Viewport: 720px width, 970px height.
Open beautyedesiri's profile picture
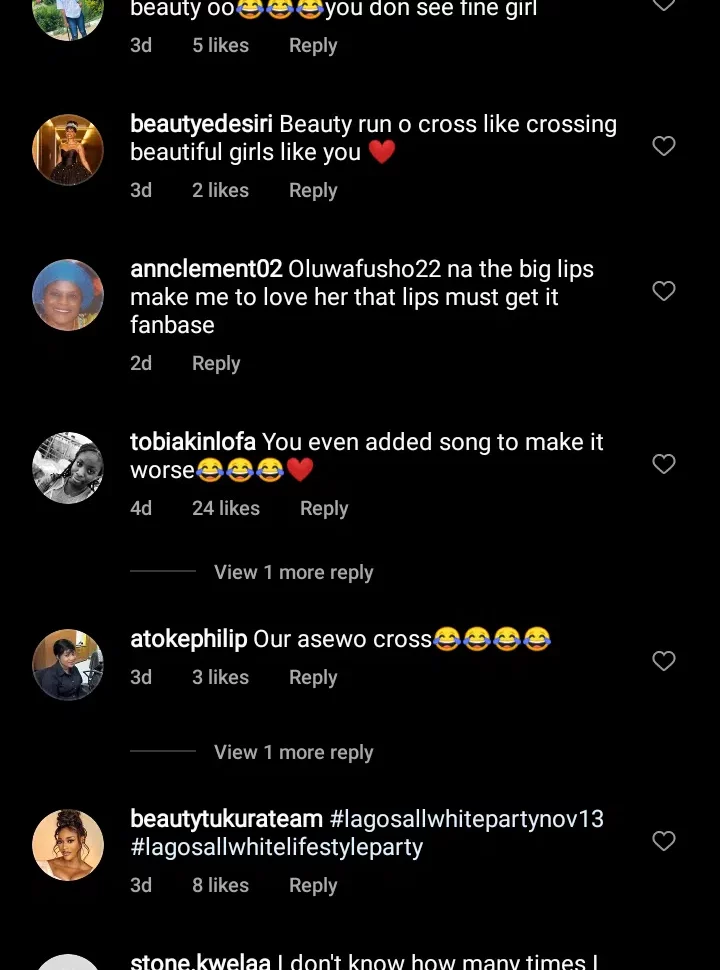pos(68,150)
